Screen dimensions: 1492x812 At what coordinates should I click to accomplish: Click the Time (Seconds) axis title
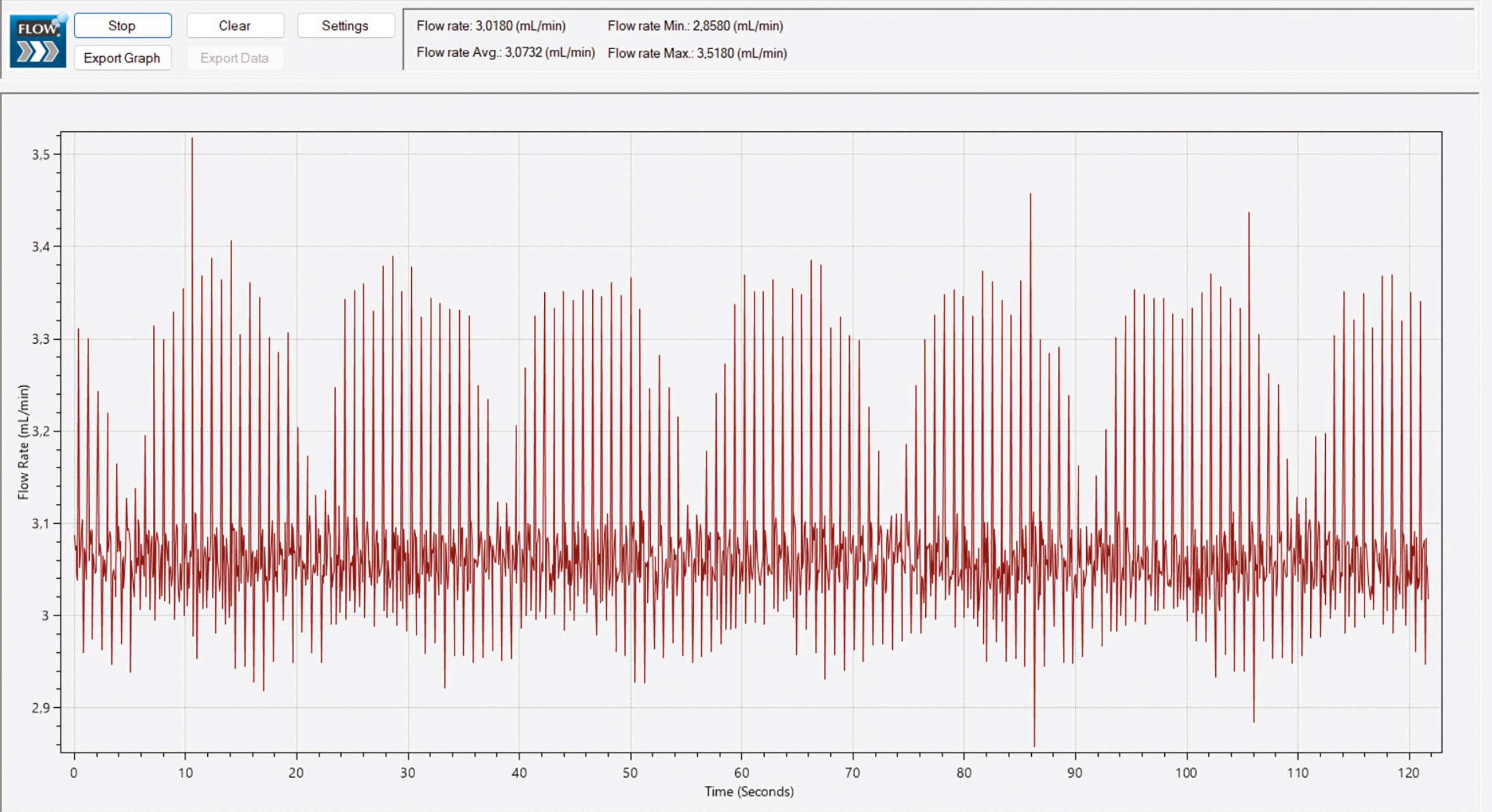[749, 791]
